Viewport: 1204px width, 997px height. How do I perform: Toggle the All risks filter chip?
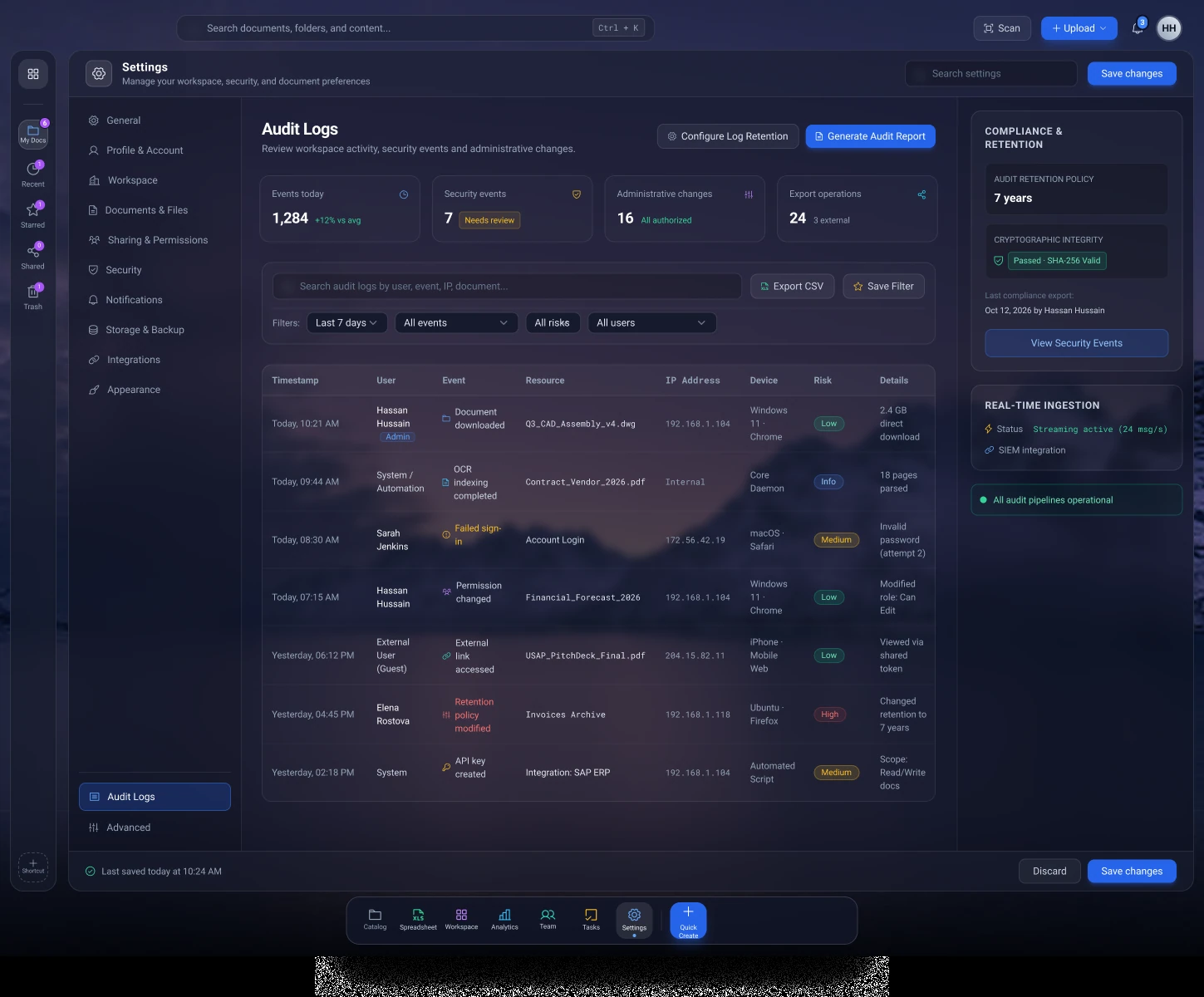click(x=553, y=323)
